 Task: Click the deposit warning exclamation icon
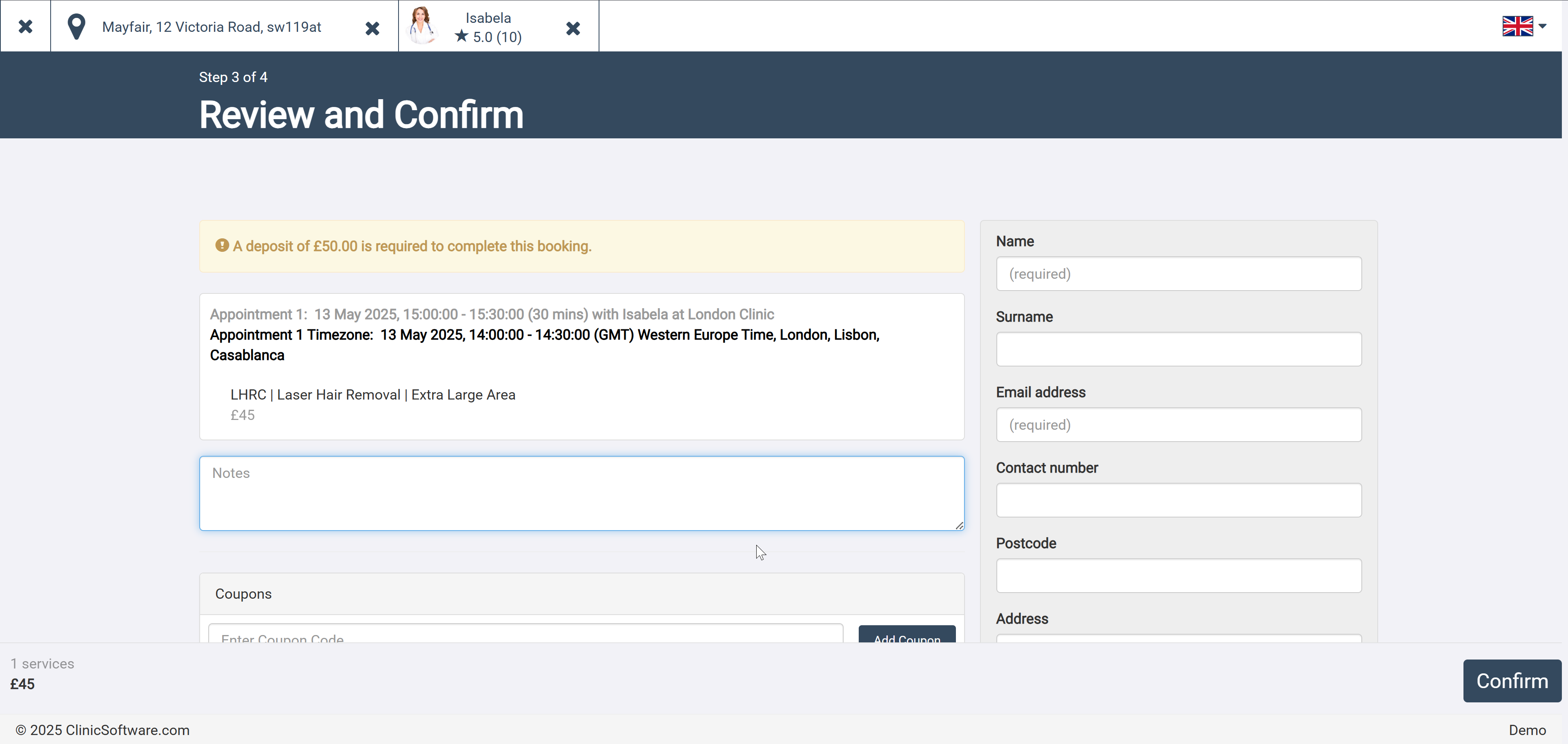click(x=222, y=245)
